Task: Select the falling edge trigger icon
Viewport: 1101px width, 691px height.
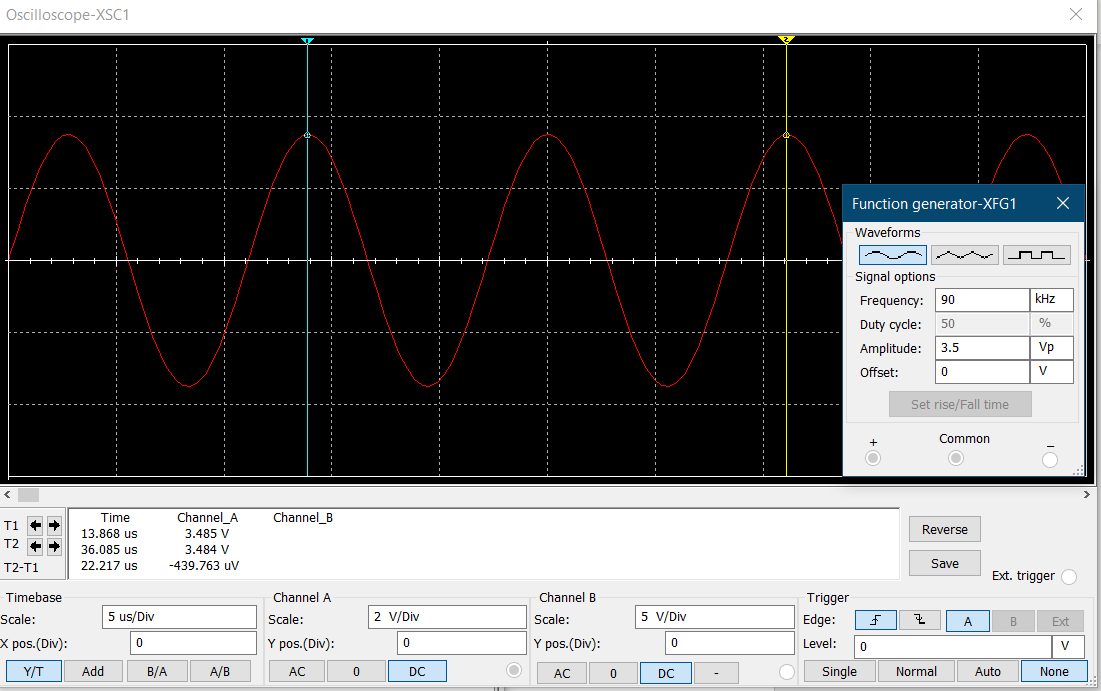Action: tap(918, 620)
